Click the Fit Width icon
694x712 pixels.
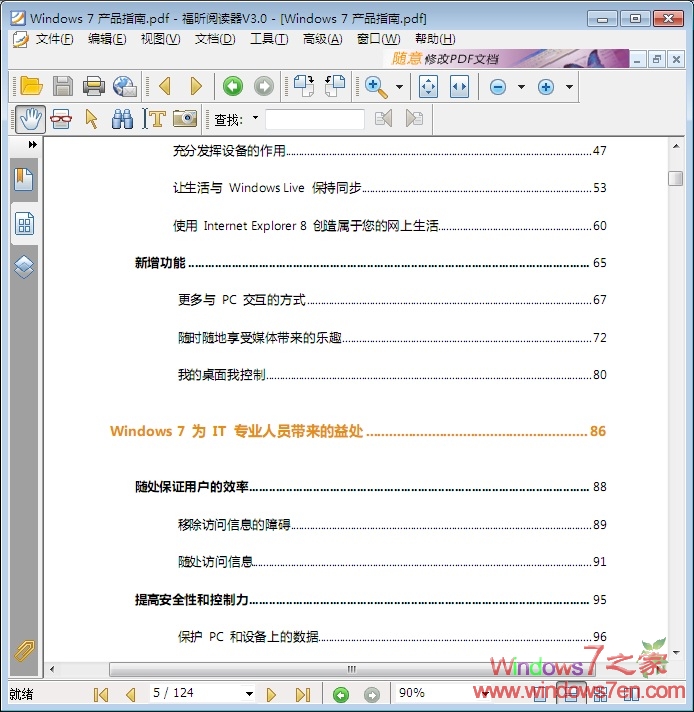coord(459,86)
